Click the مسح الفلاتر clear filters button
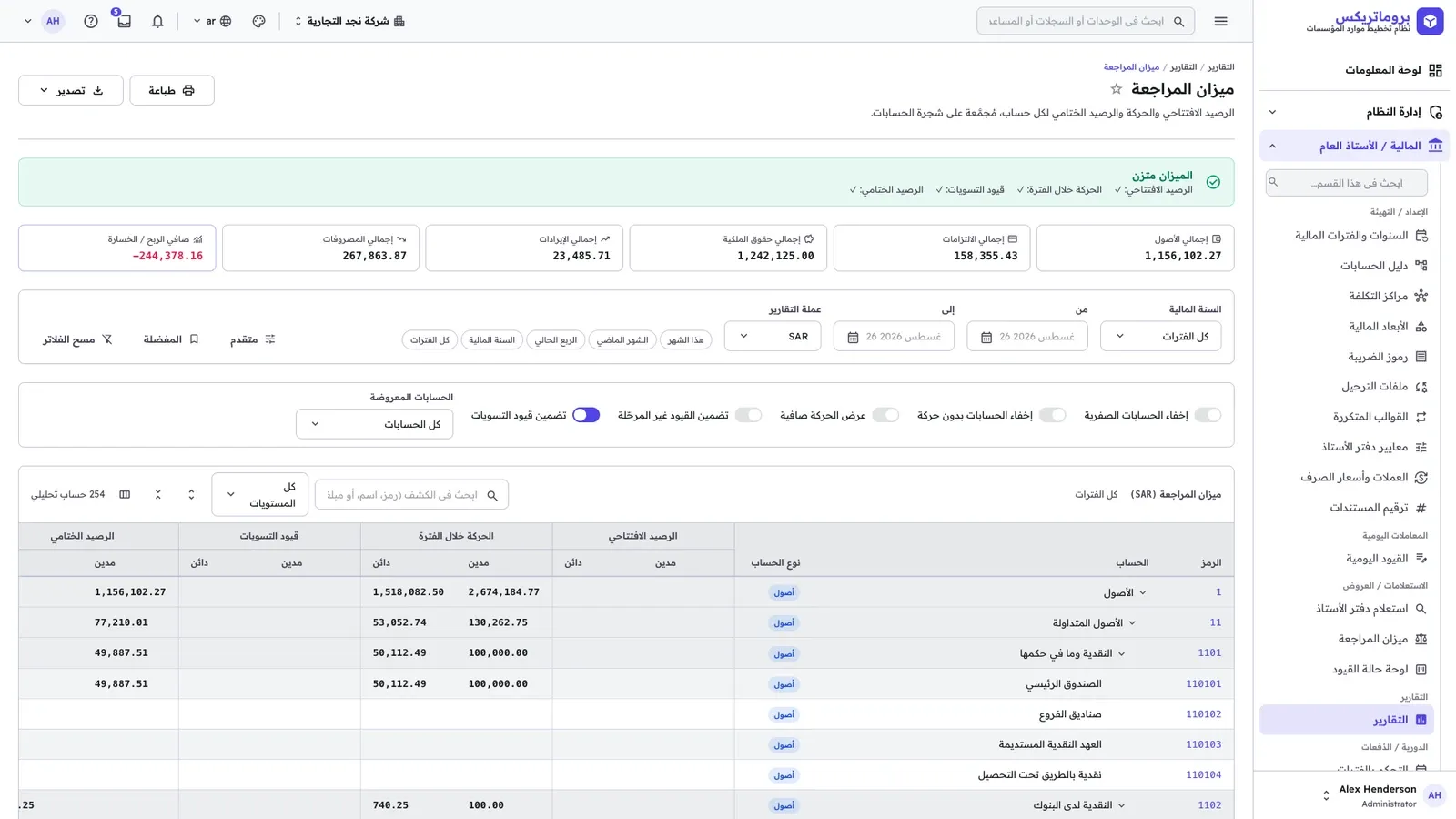This screenshot has height=819, width=1456. [x=77, y=339]
